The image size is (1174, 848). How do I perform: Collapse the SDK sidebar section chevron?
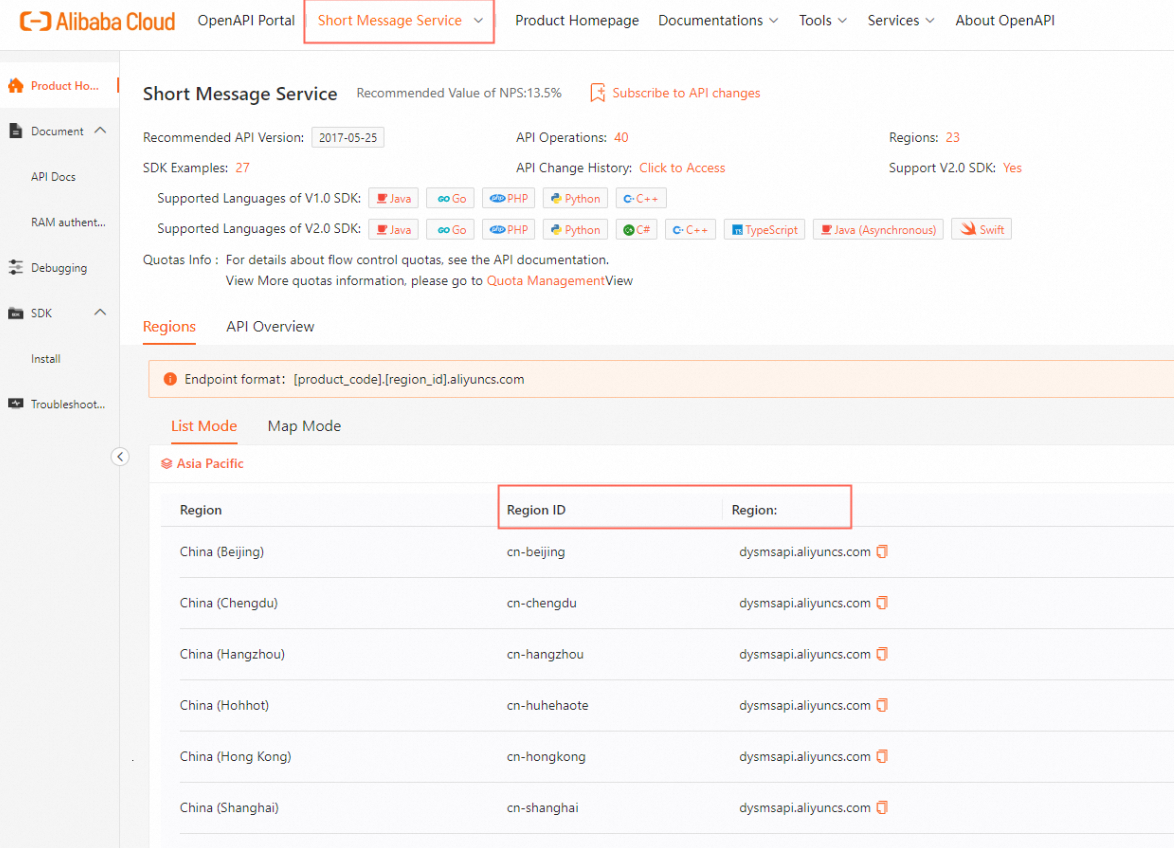(x=100, y=312)
